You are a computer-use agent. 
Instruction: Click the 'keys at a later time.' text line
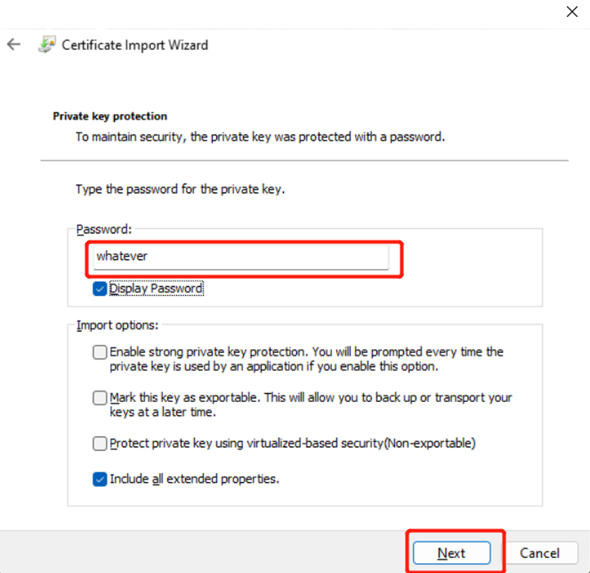pos(163,412)
